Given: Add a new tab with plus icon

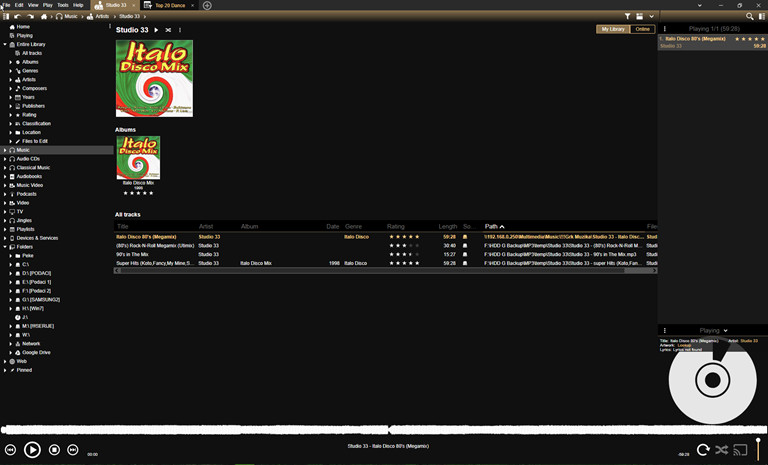Looking at the screenshot, I should (207, 5).
